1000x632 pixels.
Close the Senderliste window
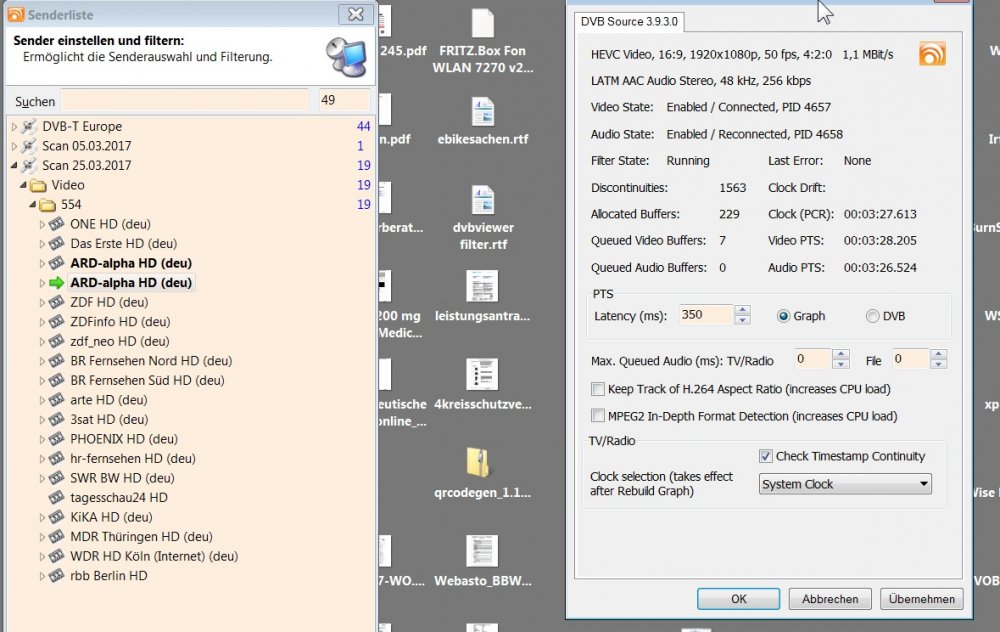coord(355,14)
